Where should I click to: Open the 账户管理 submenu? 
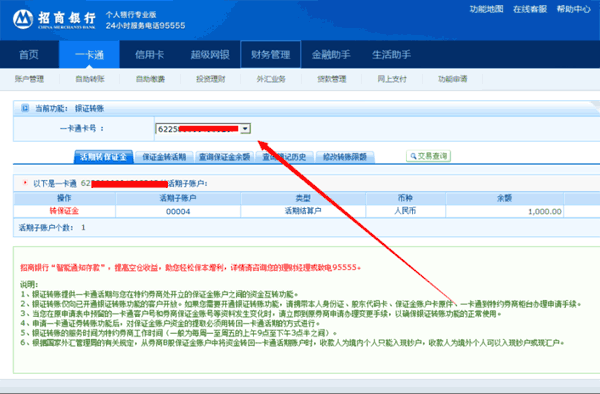(29, 79)
